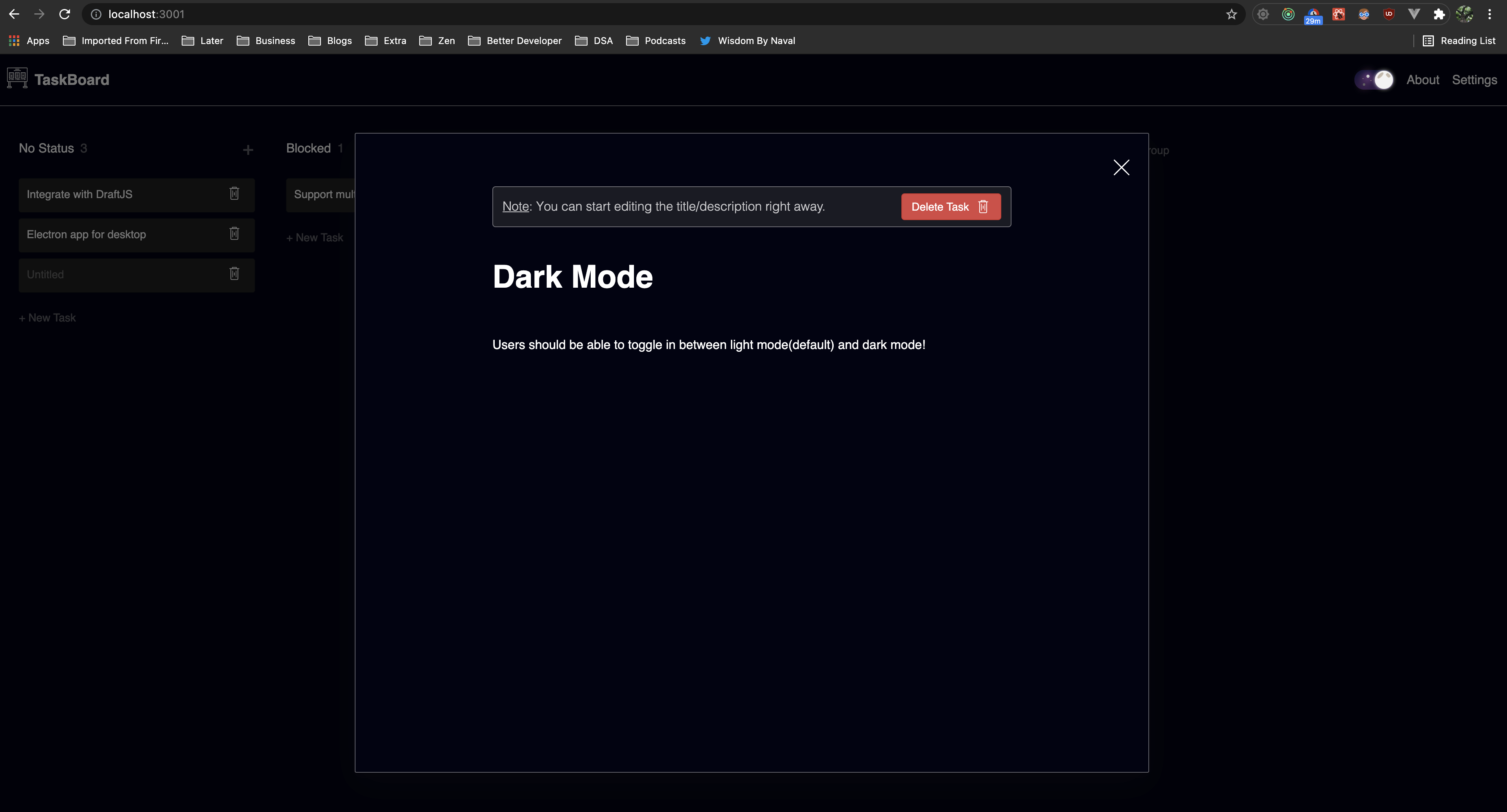Add task with No Status plus icon

tap(248, 150)
